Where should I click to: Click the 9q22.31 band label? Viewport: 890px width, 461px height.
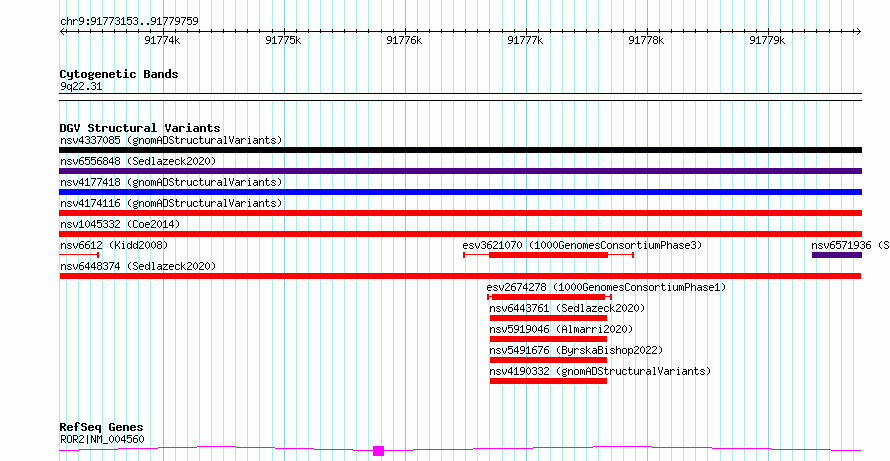pos(81,87)
